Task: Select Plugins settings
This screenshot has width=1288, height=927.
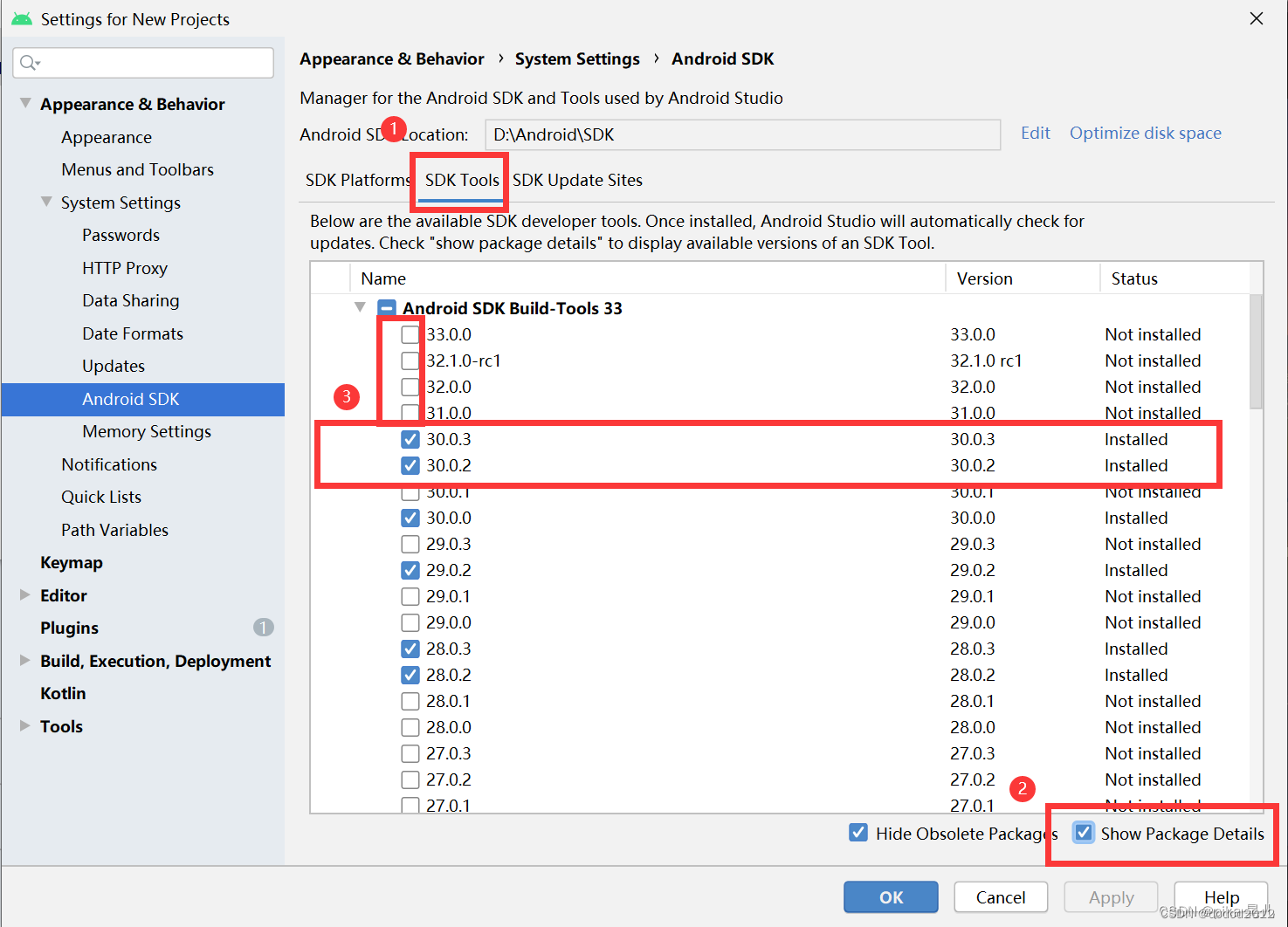Action: [69, 628]
